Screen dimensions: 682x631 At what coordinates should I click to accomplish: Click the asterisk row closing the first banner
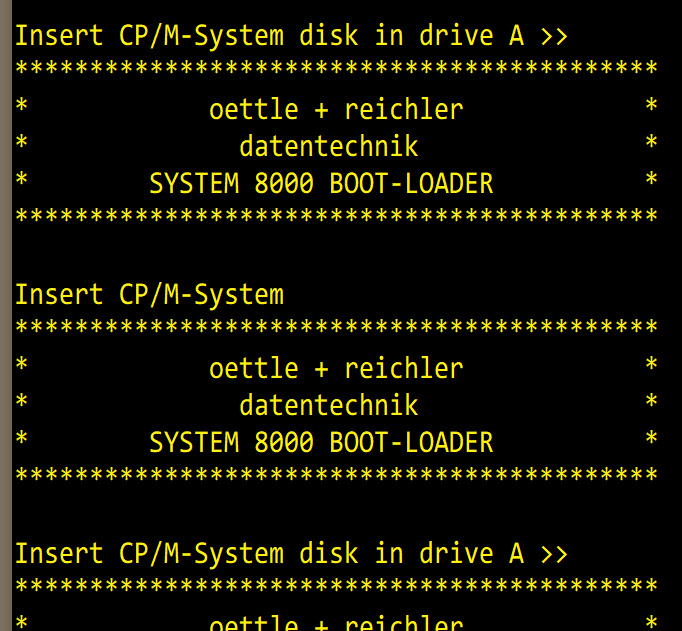[336, 217]
